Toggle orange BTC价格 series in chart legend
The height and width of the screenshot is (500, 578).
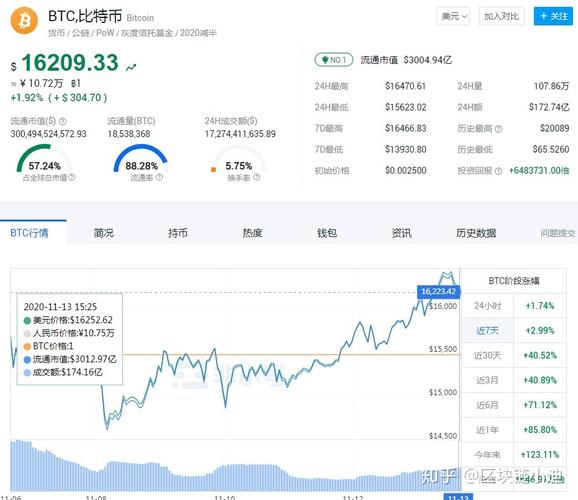27,347
